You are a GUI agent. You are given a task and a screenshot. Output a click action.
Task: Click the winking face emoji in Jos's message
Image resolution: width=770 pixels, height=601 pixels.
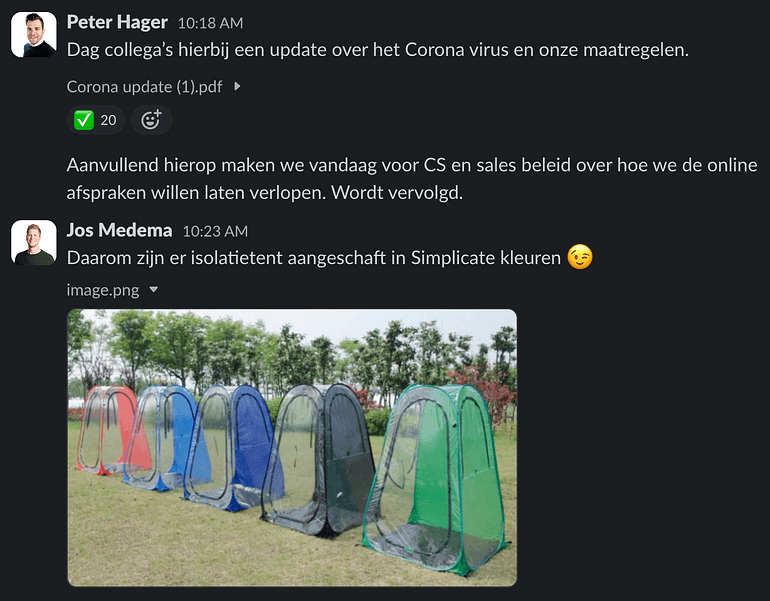[x=580, y=257]
